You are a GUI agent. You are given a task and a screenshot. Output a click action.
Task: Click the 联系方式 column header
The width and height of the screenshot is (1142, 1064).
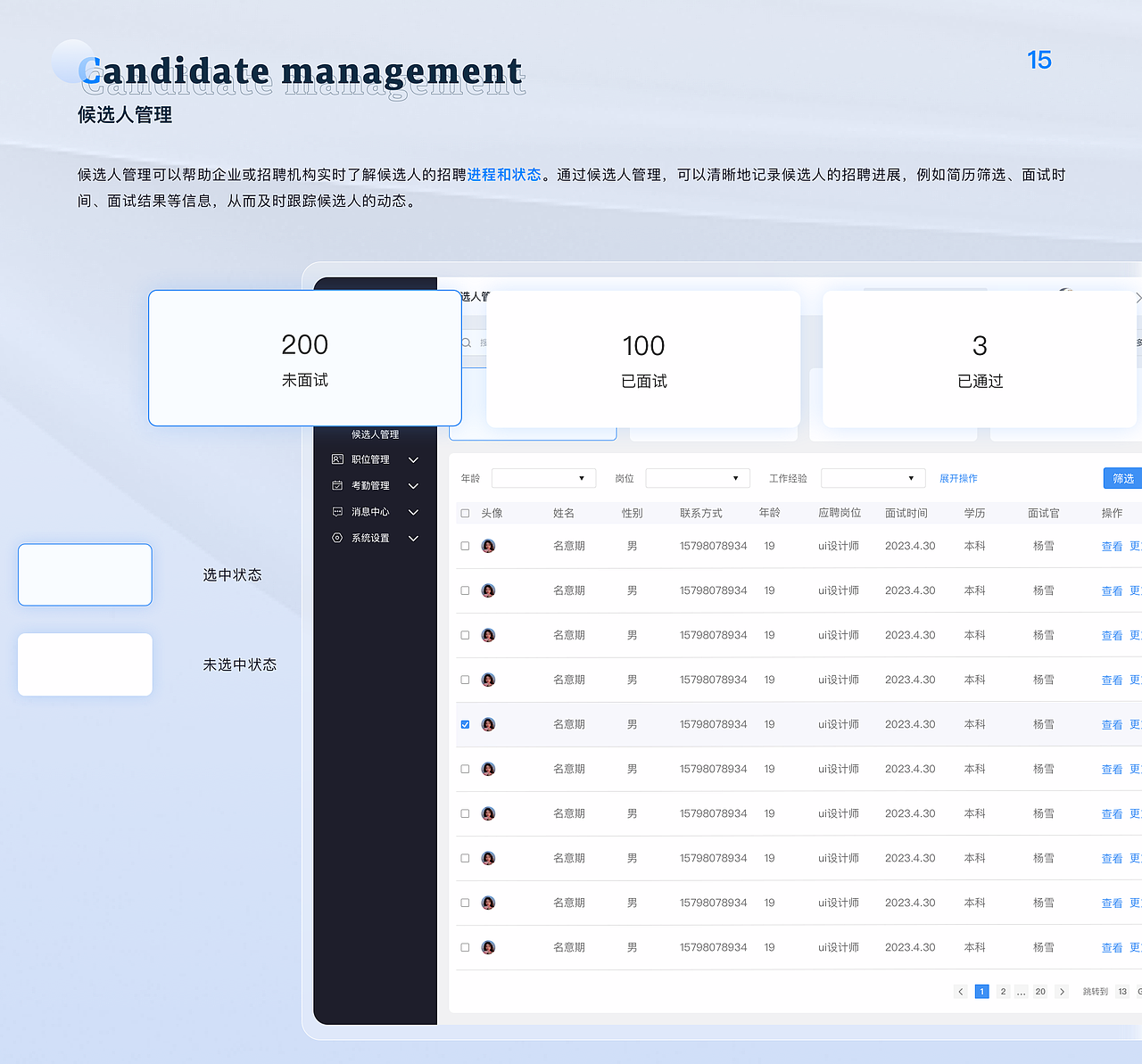coord(701,513)
